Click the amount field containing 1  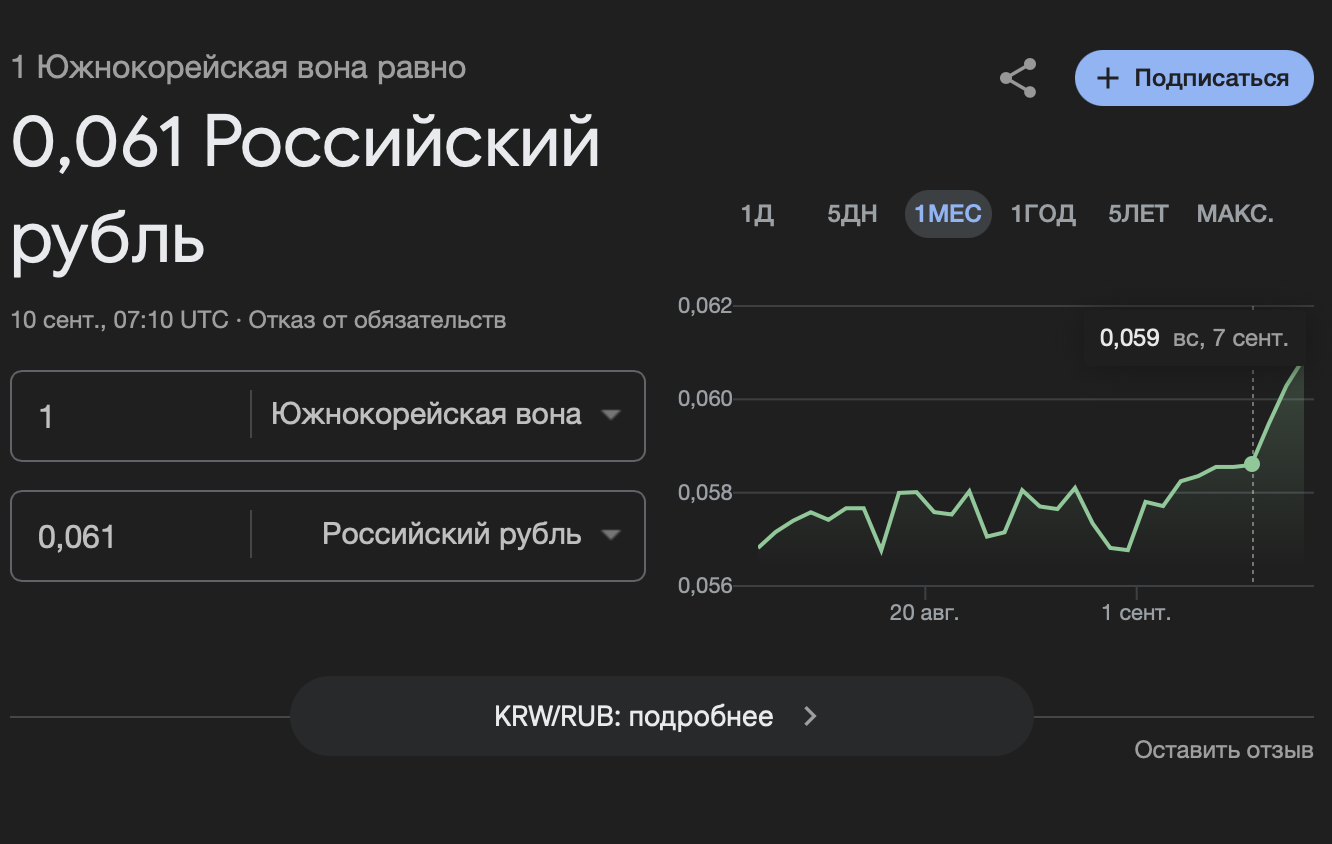(x=130, y=416)
